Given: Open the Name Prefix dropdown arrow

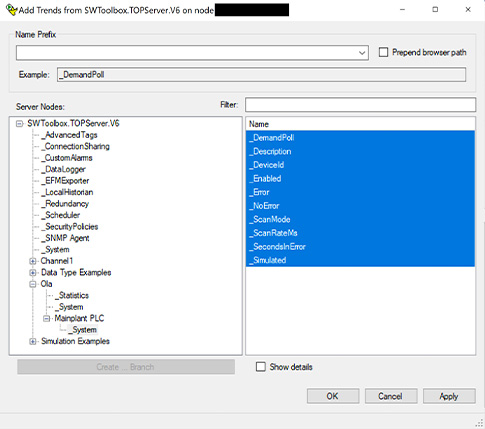Looking at the screenshot, I should click(x=362, y=53).
